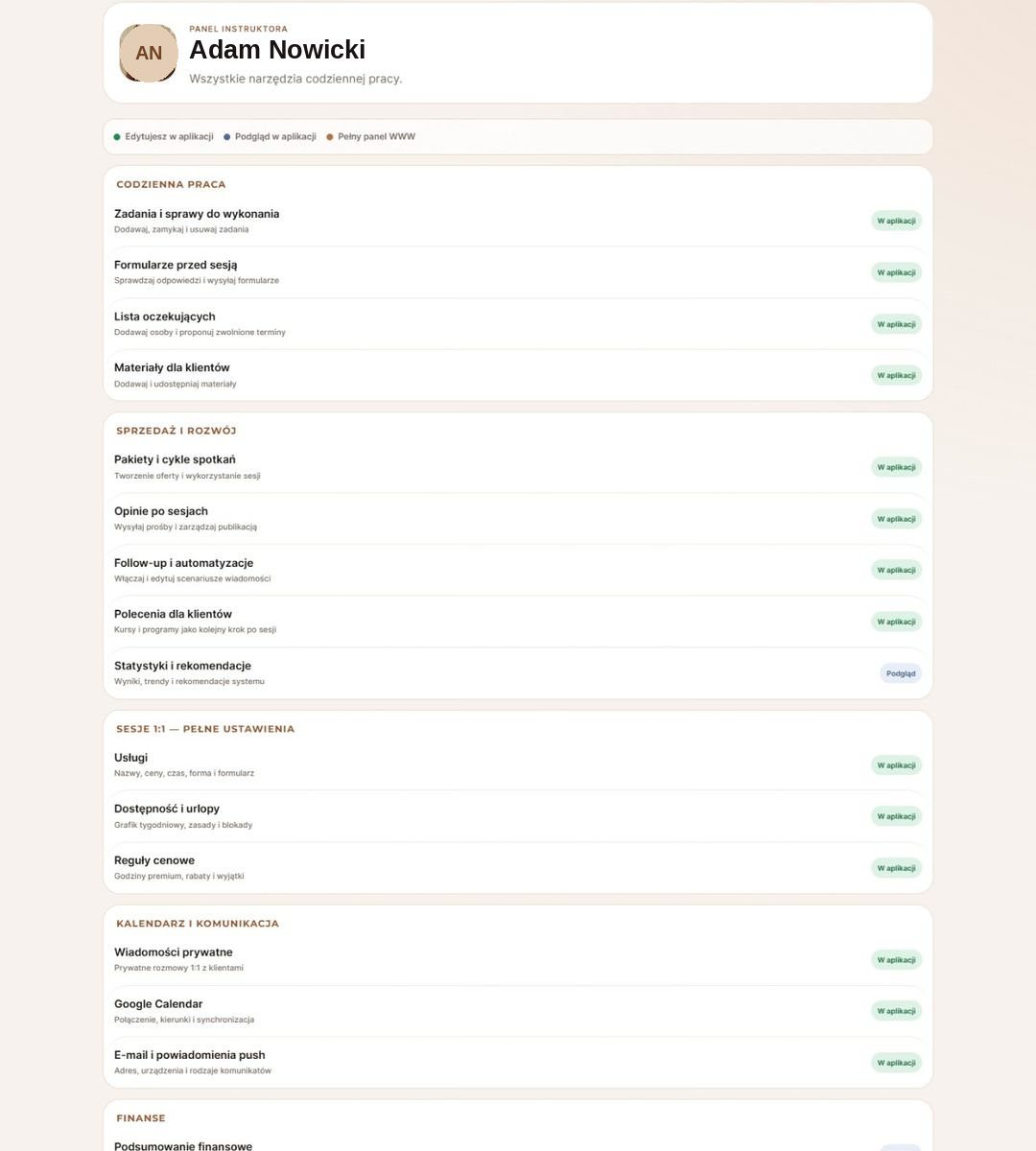Open Materiały dla klientów
The height and width of the screenshot is (1151, 1036).
[518, 375]
